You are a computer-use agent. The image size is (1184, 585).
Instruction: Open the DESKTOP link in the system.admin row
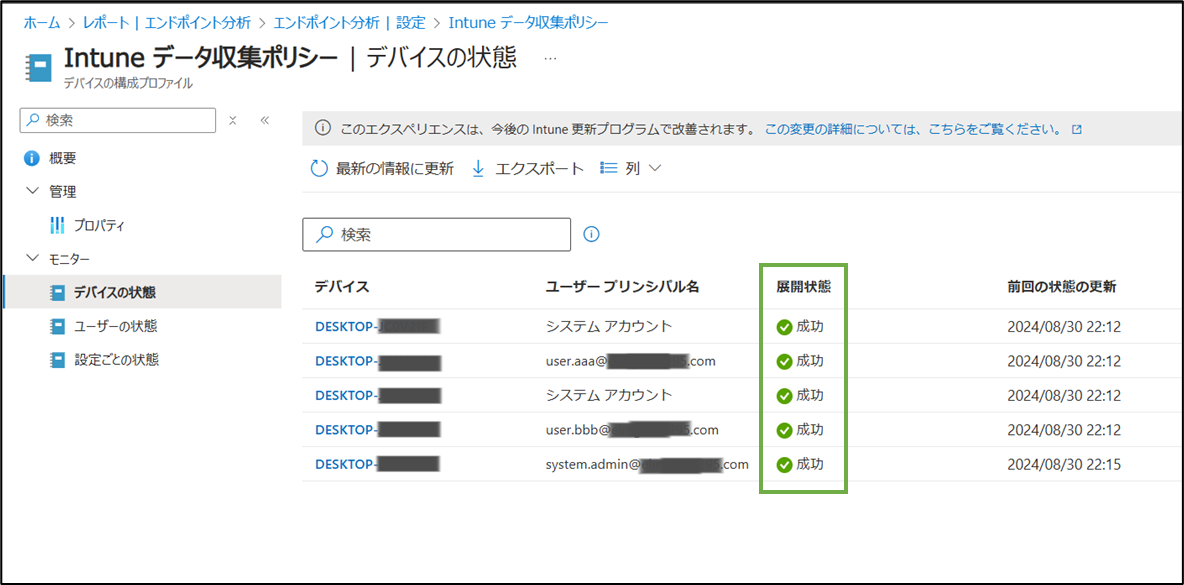[x=378, y=464]
